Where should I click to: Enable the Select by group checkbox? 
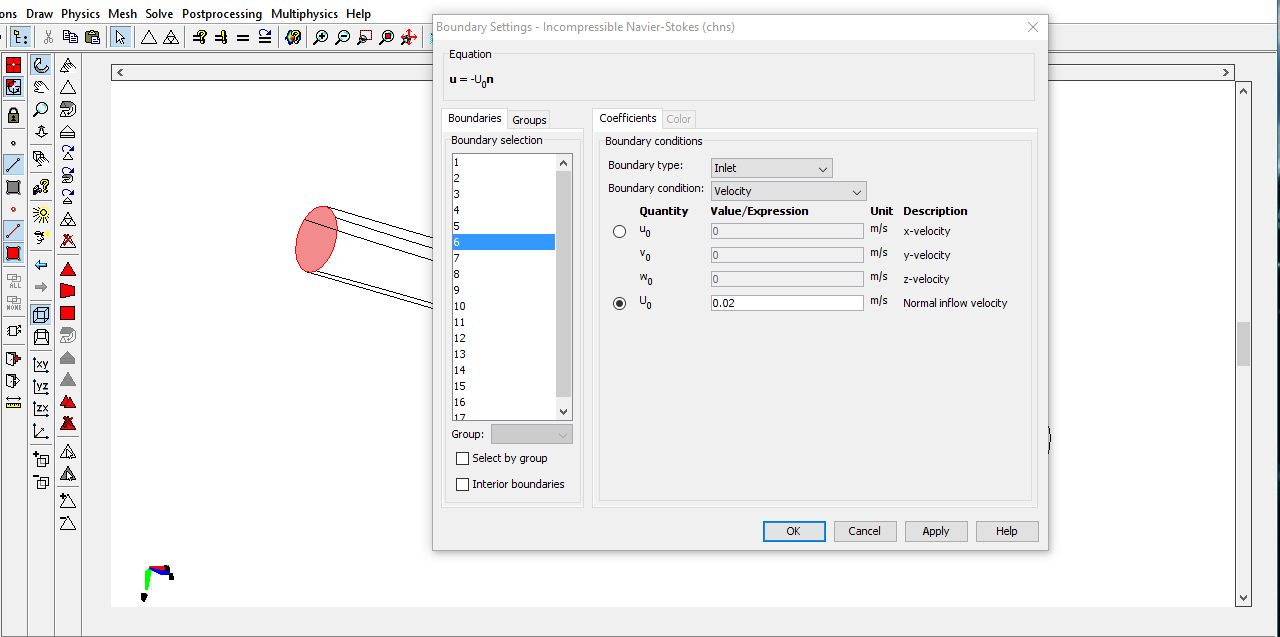pyautogui.click(x=462, y=458)
